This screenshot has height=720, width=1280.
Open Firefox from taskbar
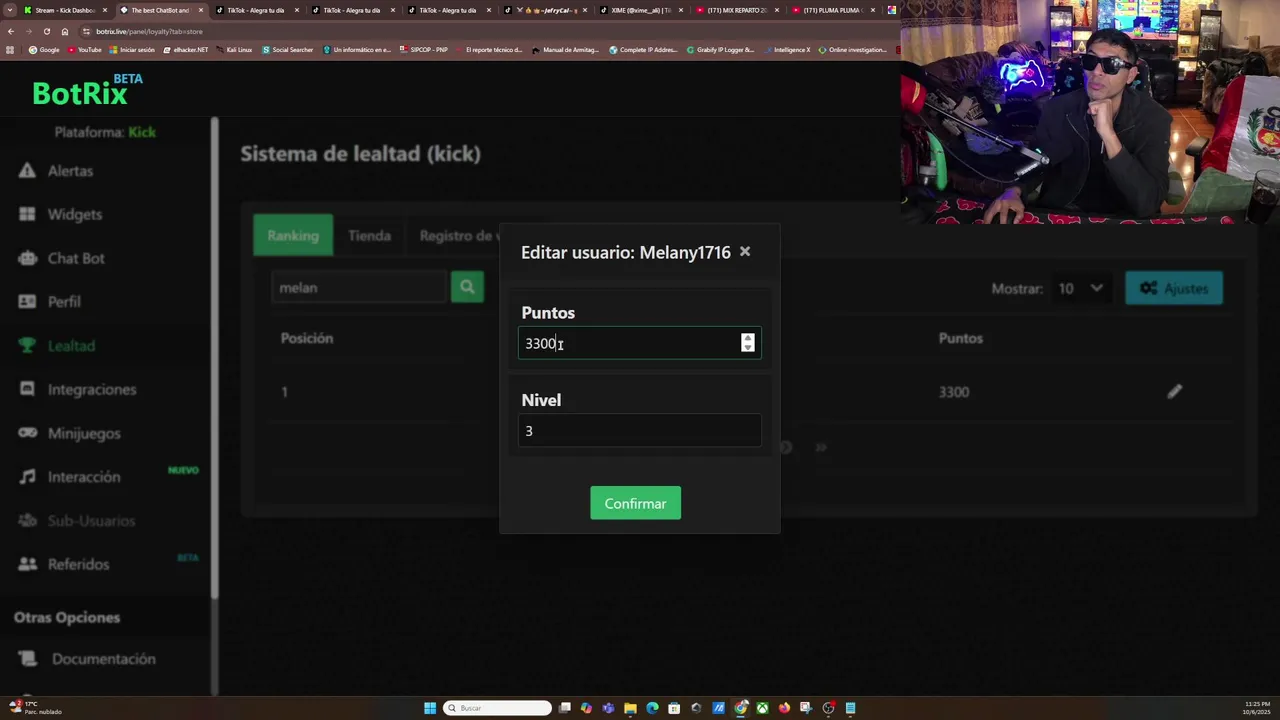[x=784, y=708]
